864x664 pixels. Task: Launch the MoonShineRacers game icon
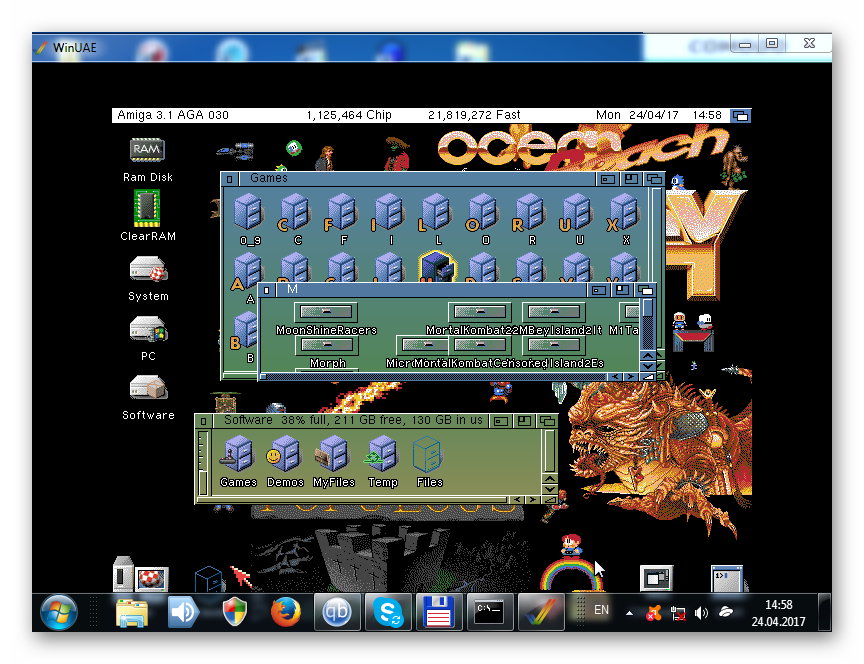[326, 312]
